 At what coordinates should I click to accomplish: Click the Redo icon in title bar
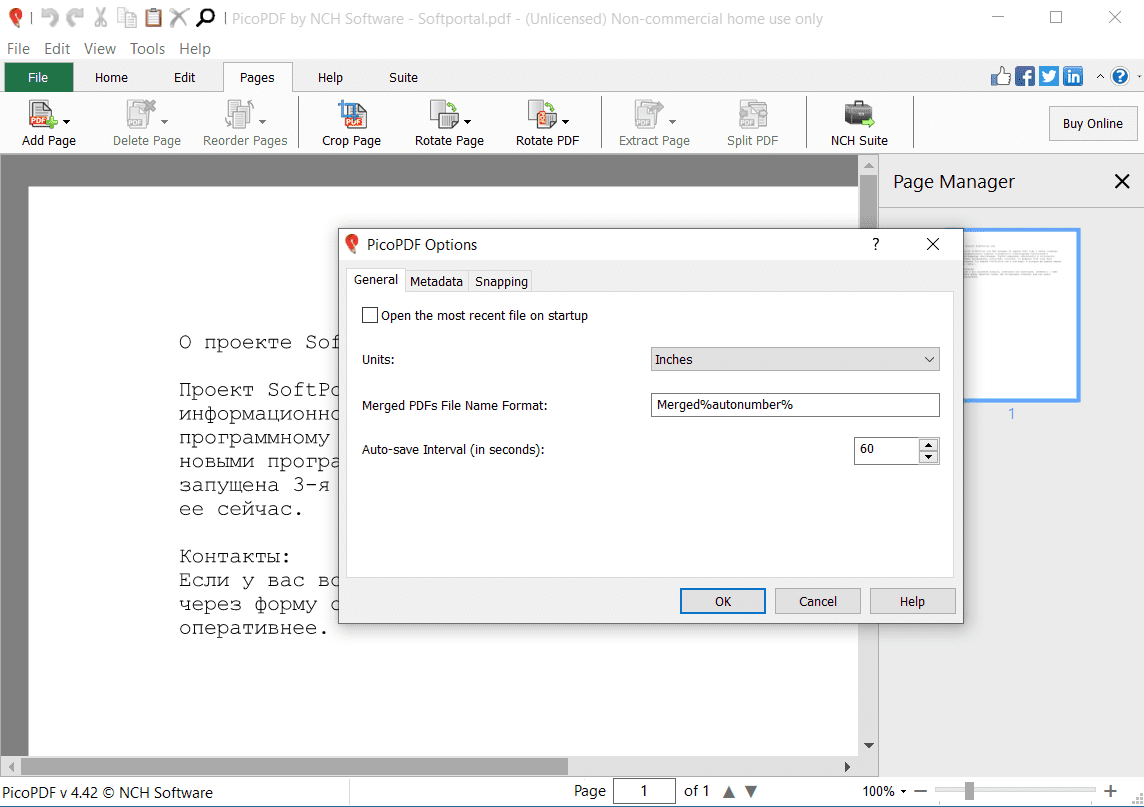(x=75, y=17)
